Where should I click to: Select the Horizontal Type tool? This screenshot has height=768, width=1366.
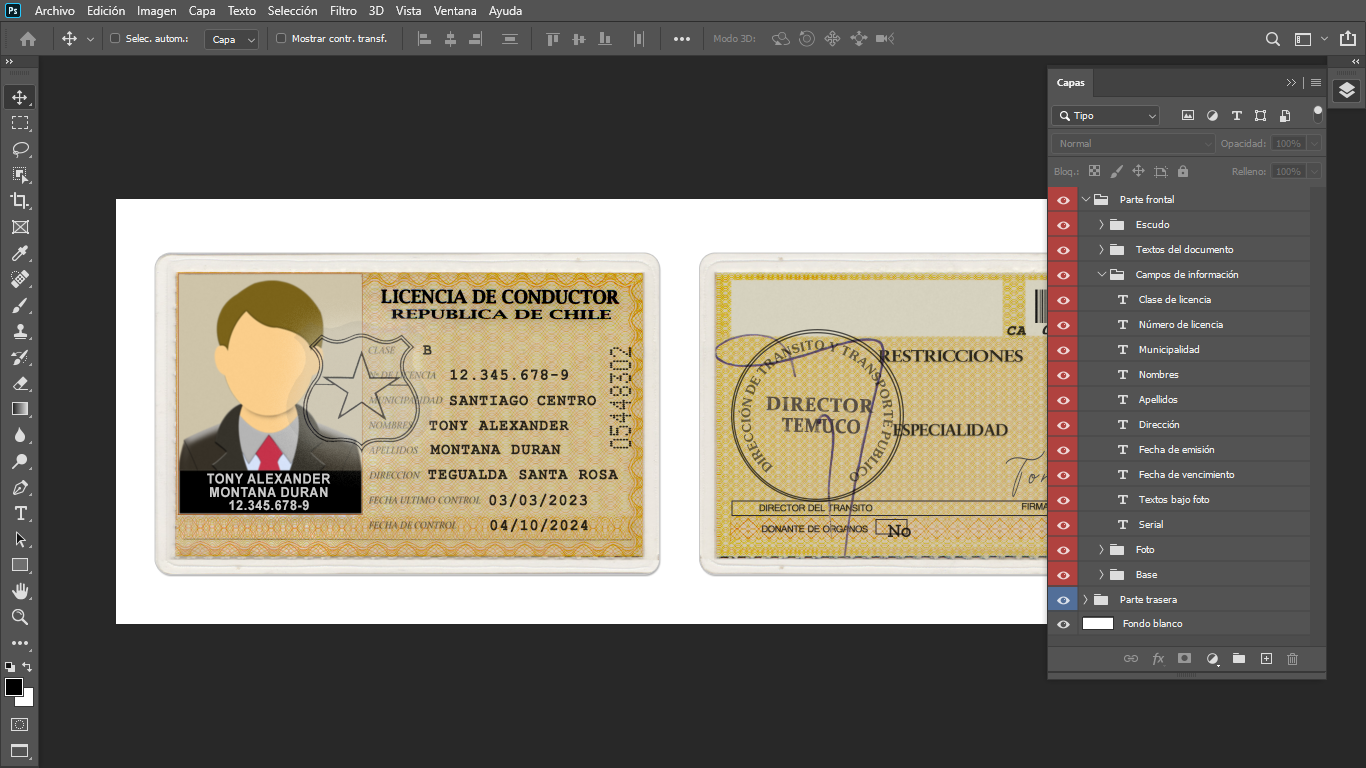coord(20,513)
